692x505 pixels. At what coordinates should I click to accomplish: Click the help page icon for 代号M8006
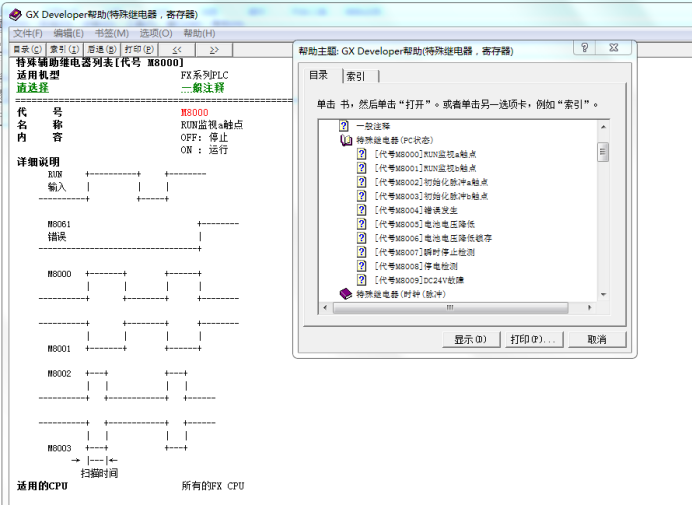tap(361, 238)
